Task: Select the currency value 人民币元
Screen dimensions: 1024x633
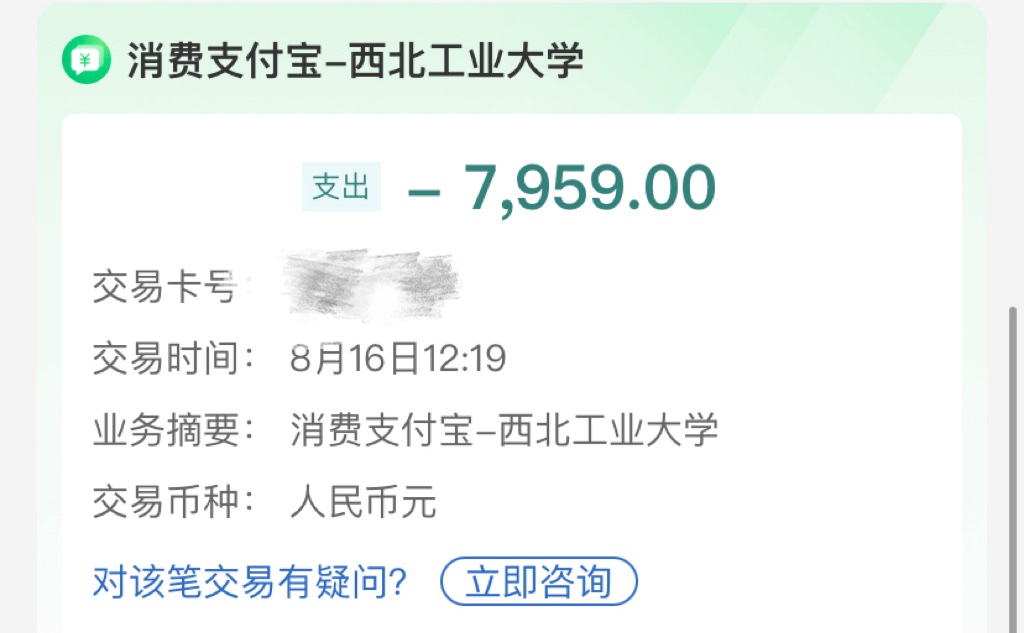Action: (363, 502)
